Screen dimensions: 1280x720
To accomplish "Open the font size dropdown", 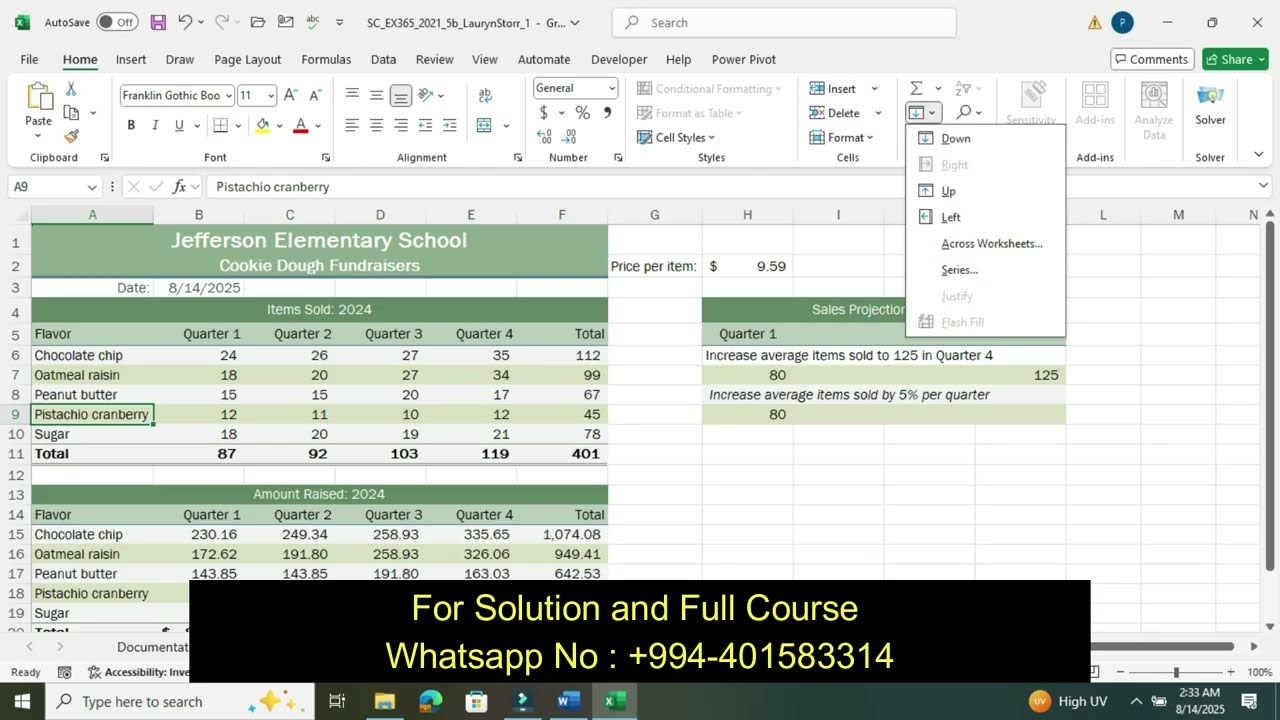I will pos(272,96).
